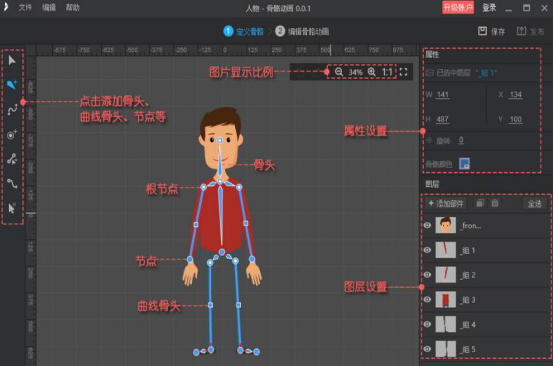The height and width of the screenshot is (366, 554).
Task: Select the _组 1 layer thumbnail
Action: tap(446, 250)
